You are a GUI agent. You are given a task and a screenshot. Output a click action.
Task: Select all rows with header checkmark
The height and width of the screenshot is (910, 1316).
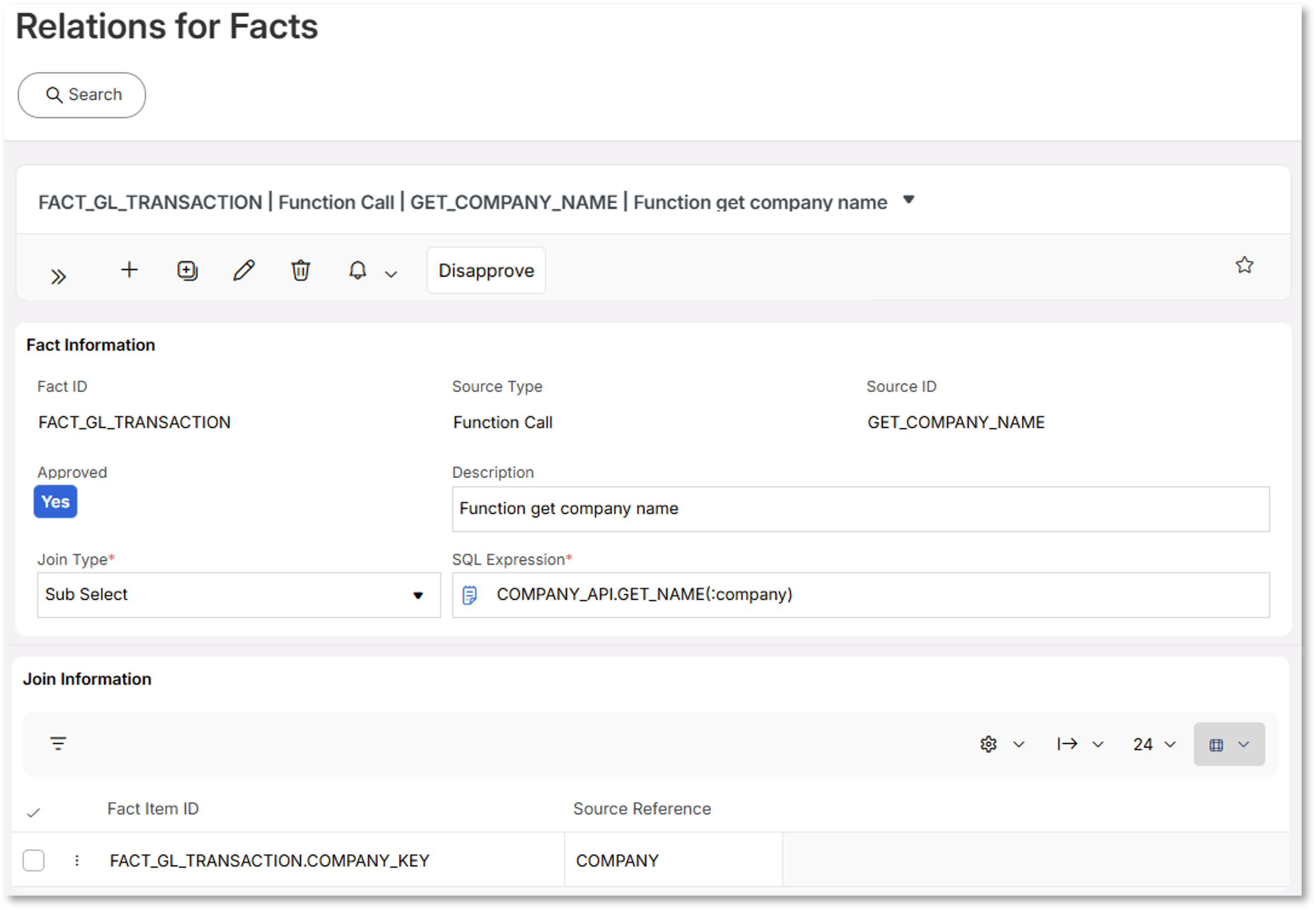coord(34,812)
